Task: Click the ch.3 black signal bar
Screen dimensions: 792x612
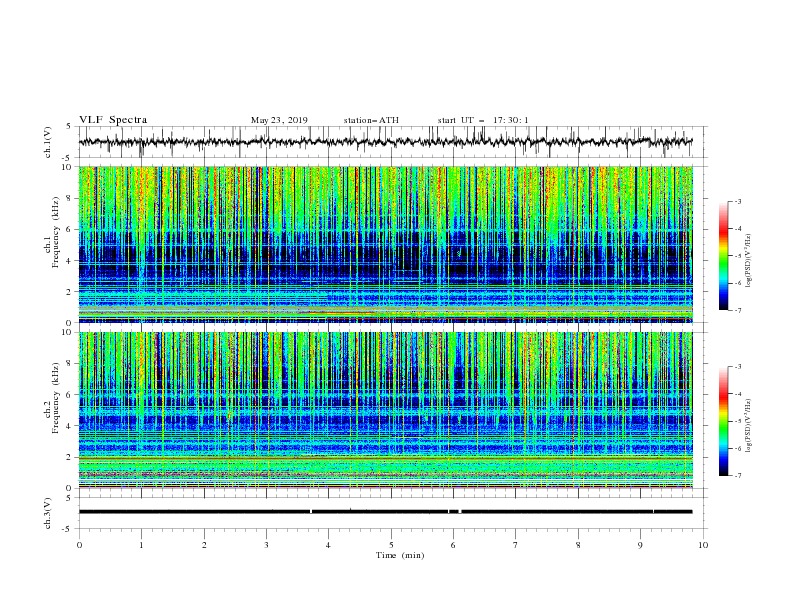Action: pos(385,512)
